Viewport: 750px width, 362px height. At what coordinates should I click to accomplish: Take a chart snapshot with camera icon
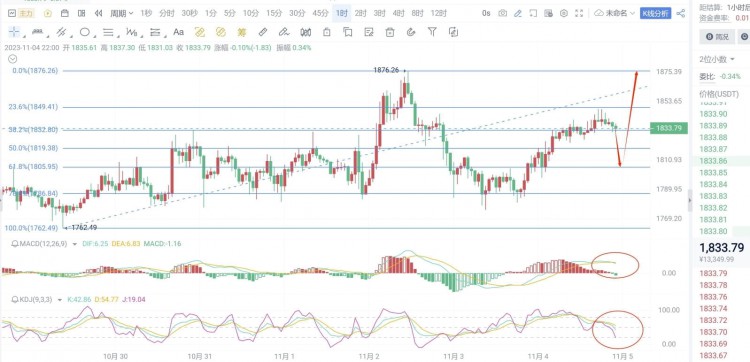coord(502,13)
